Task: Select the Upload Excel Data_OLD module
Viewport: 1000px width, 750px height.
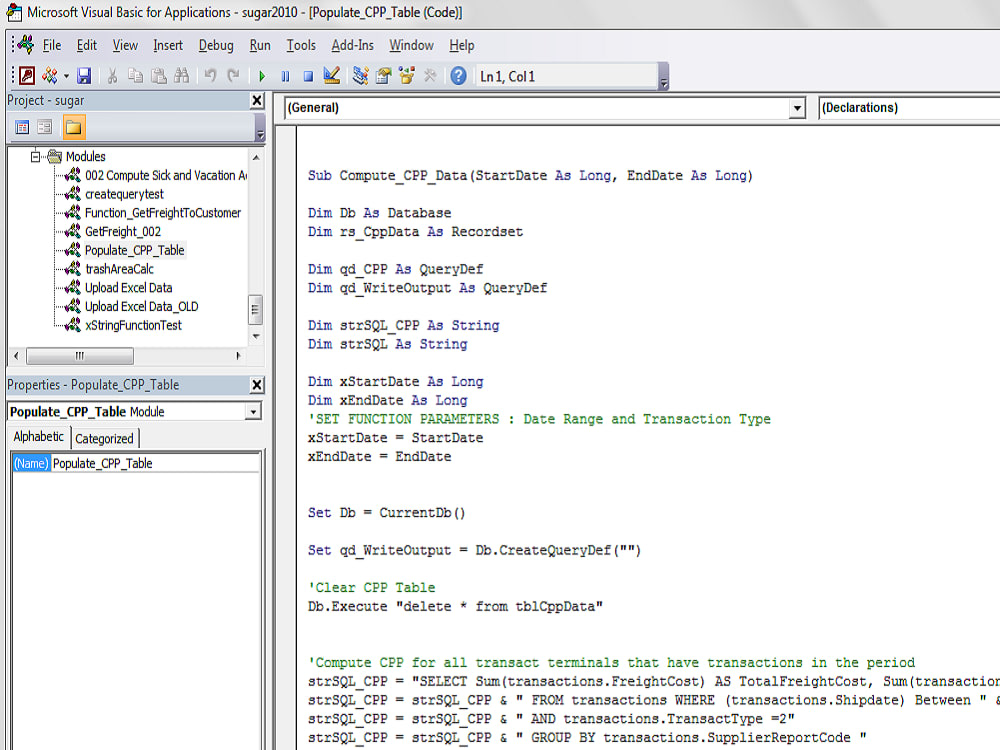Action: pos(142,307)
